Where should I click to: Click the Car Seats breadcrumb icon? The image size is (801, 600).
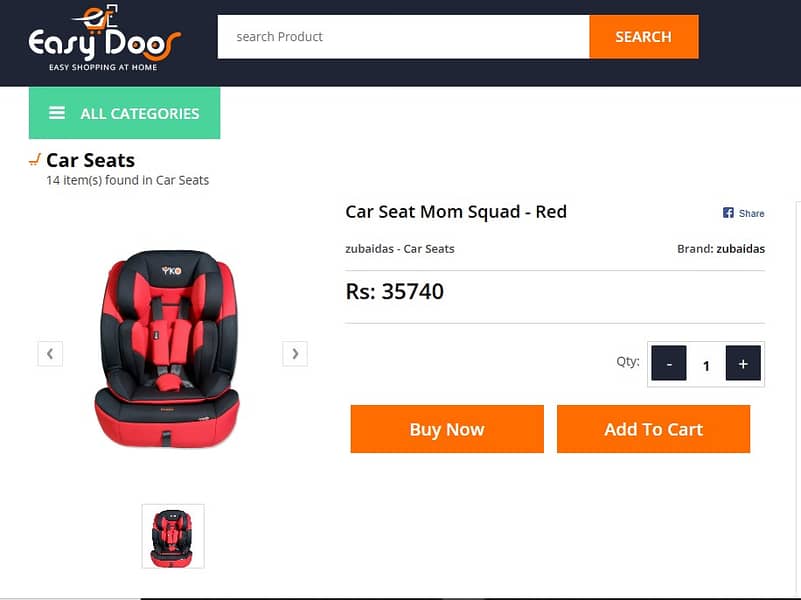click(33, 159)
